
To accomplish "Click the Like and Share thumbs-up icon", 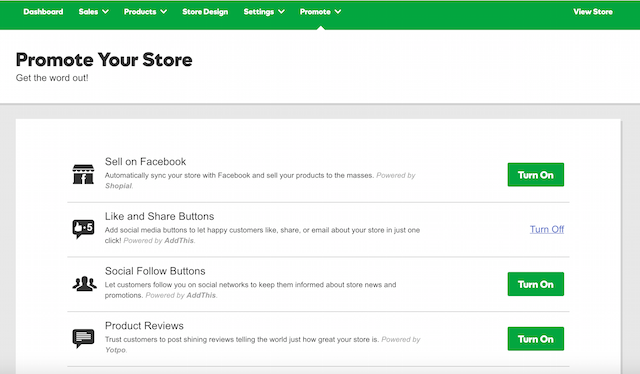I will point(83,229).
